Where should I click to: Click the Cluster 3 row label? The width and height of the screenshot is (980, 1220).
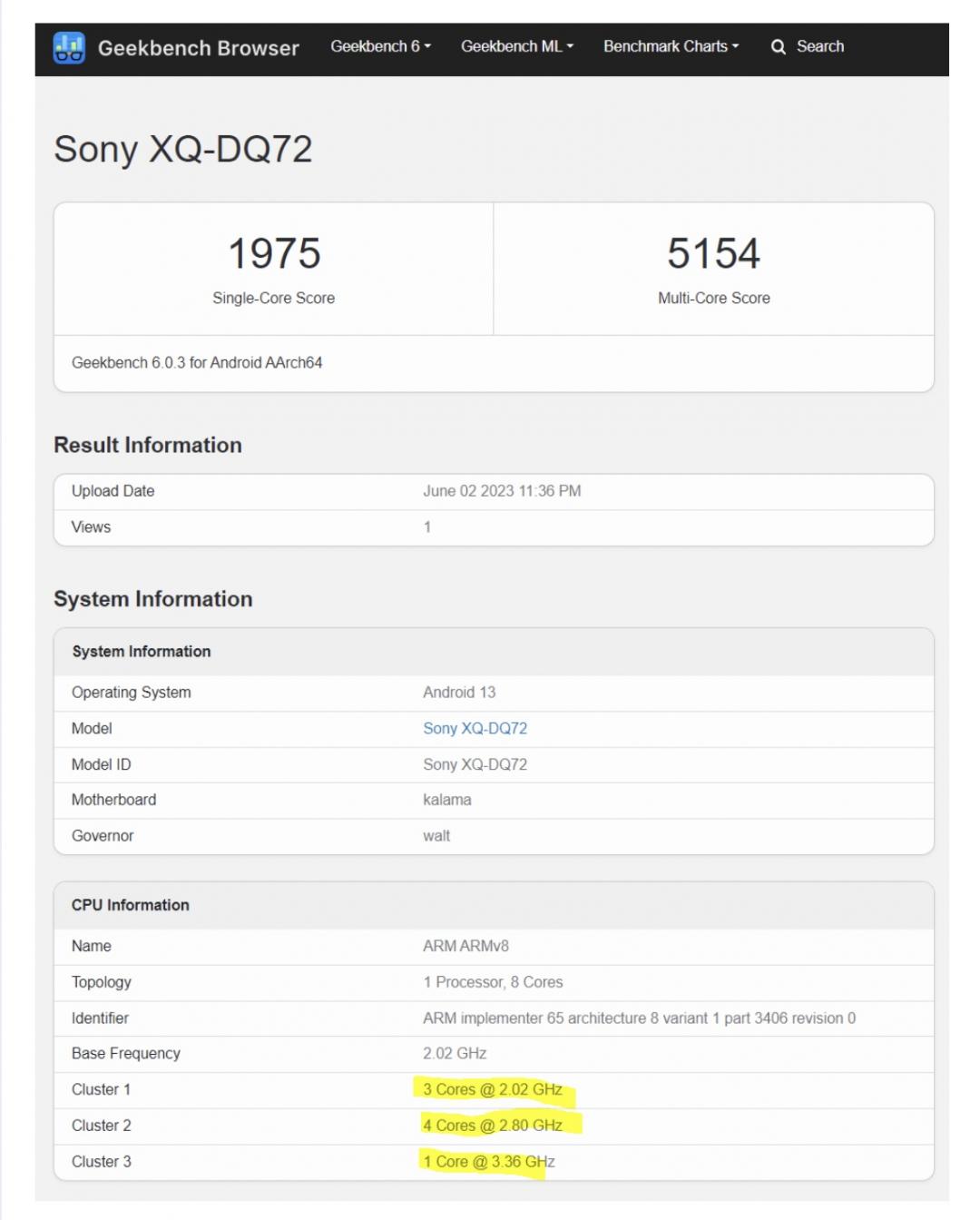(x=102, y=1162)
